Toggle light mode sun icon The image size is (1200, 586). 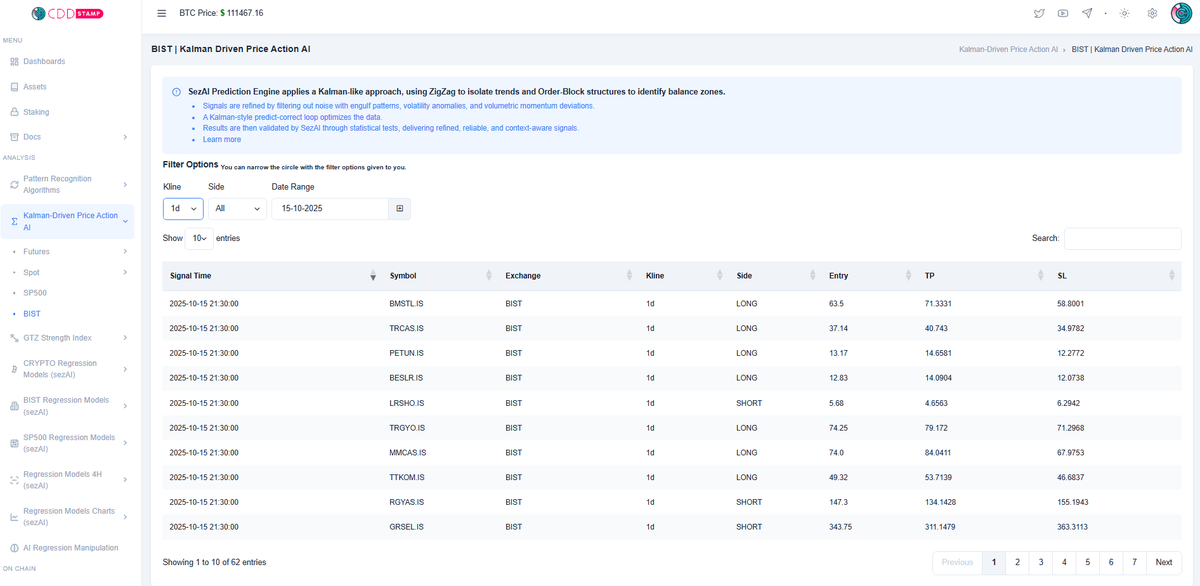[1125, 13]
